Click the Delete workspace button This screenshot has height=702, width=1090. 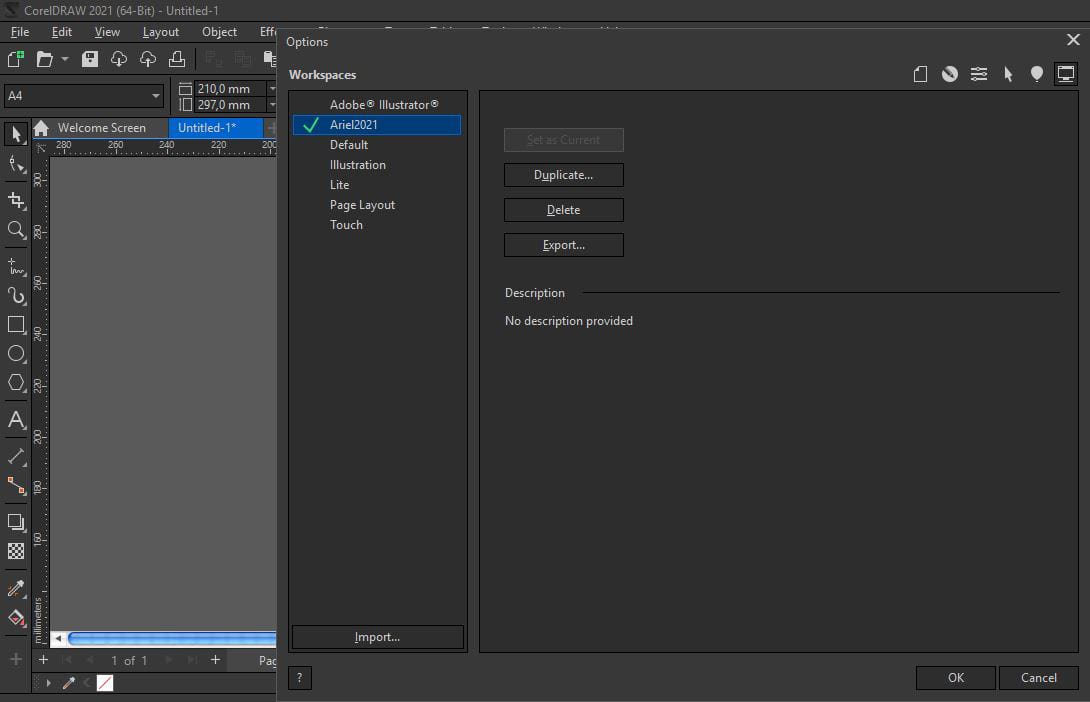[x=564, y=210]
